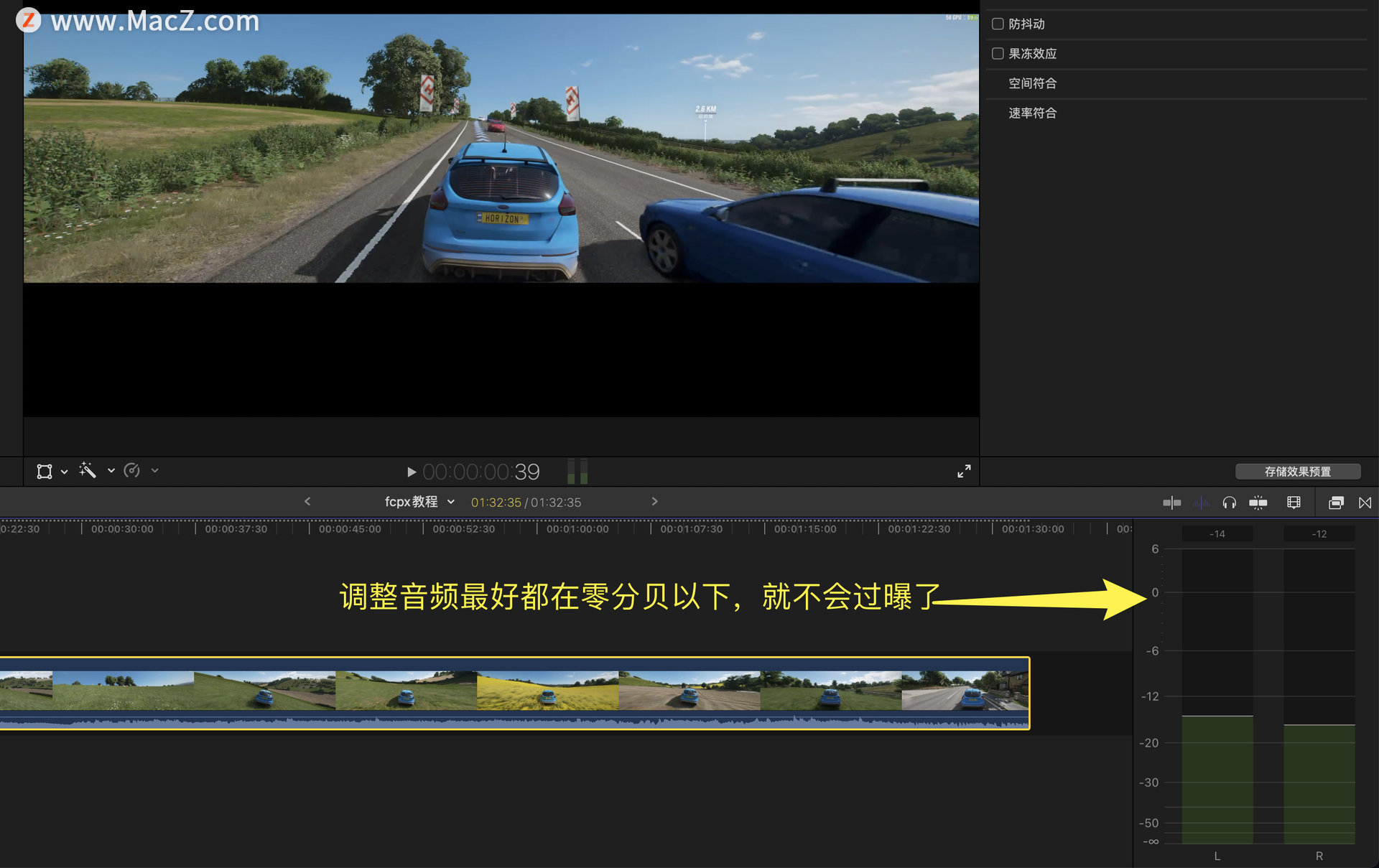Click the 存储效果预置 button

tap(1298, 471)
